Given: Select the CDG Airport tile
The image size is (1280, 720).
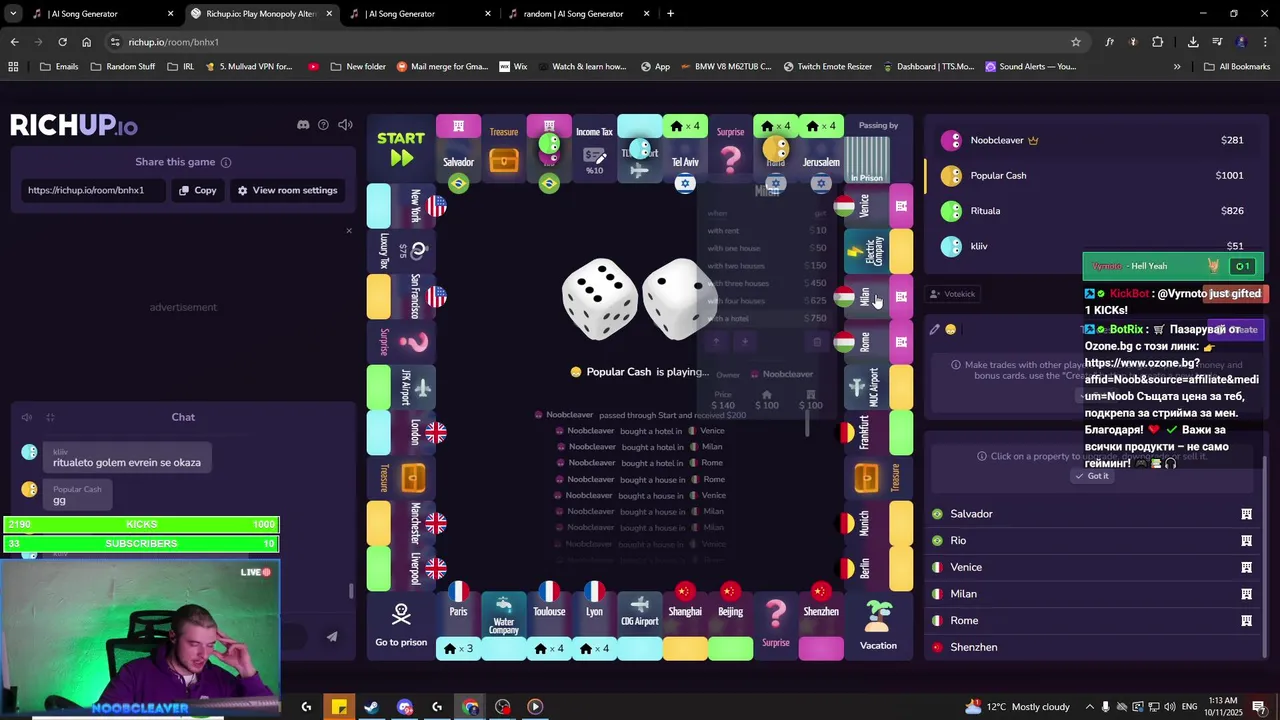Looking at the screenshot, I should 640,626.
